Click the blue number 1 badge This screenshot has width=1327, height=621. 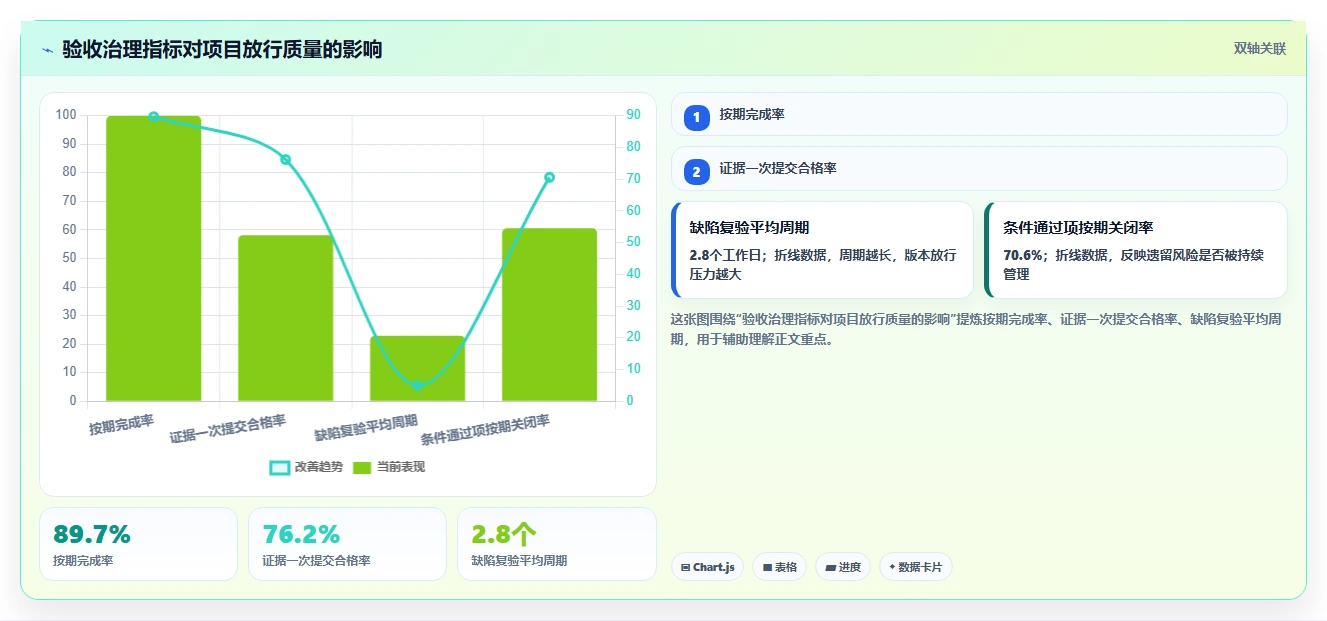(697, 117)
